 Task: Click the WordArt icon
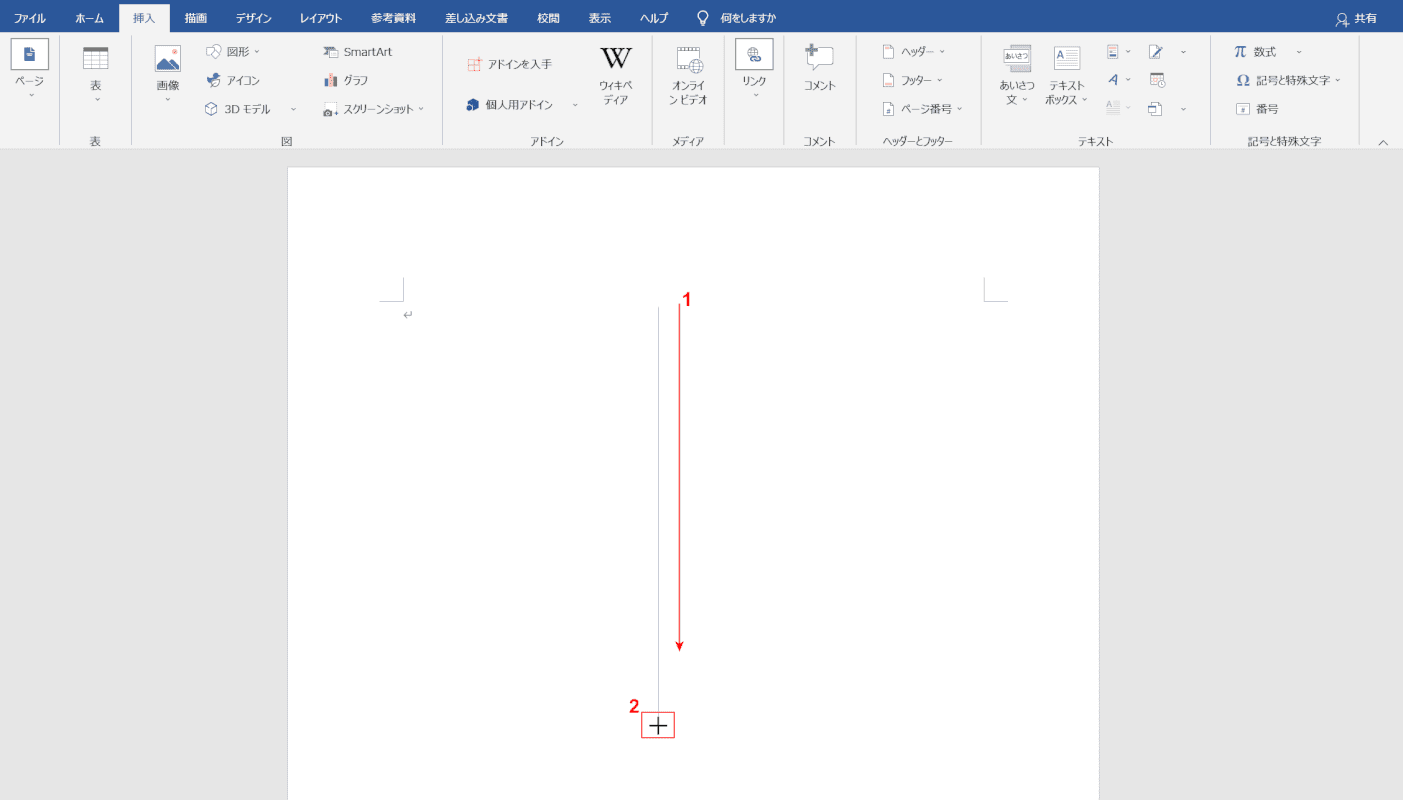[x=1113, y=80]
